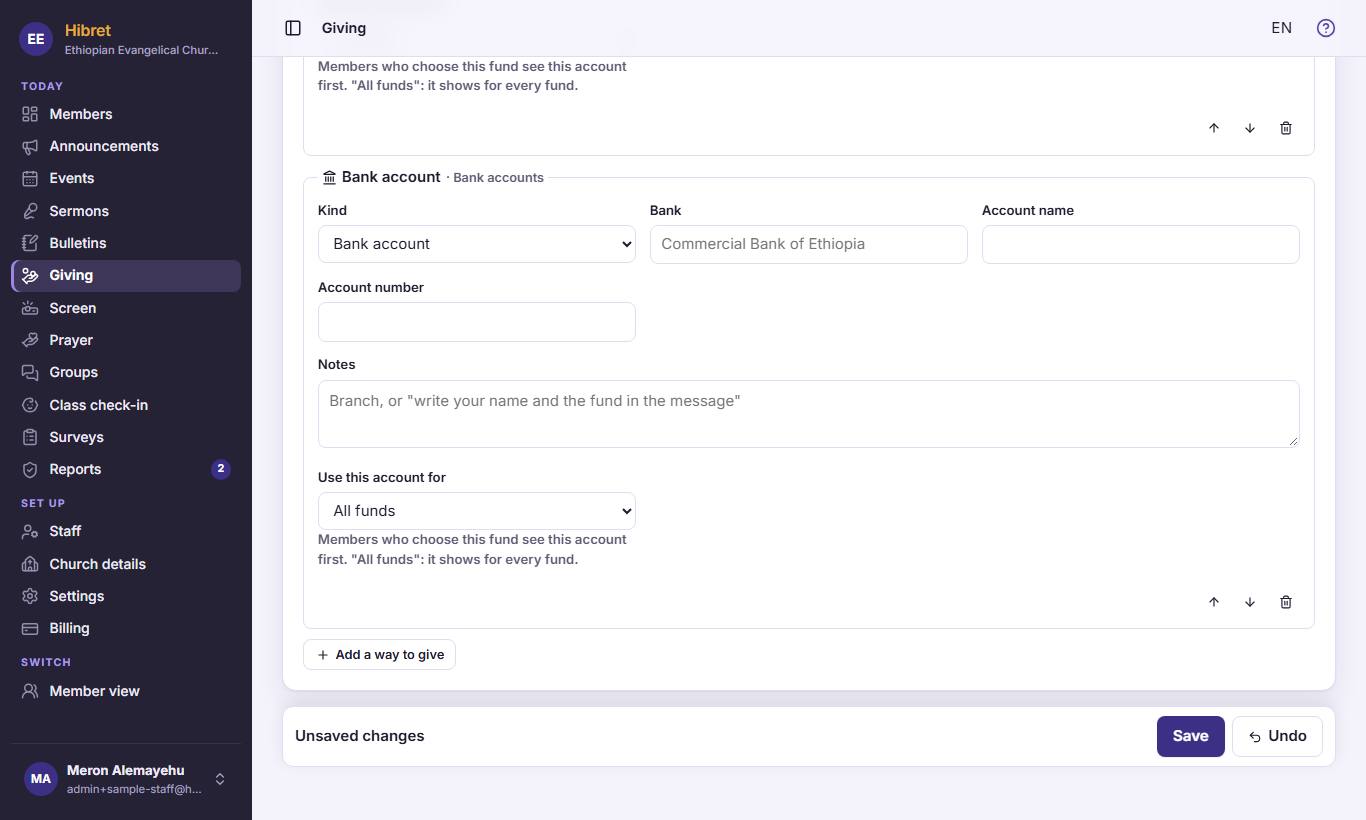
Task: Click the Hibret church logo avatar
Action: tap(36, 39)
